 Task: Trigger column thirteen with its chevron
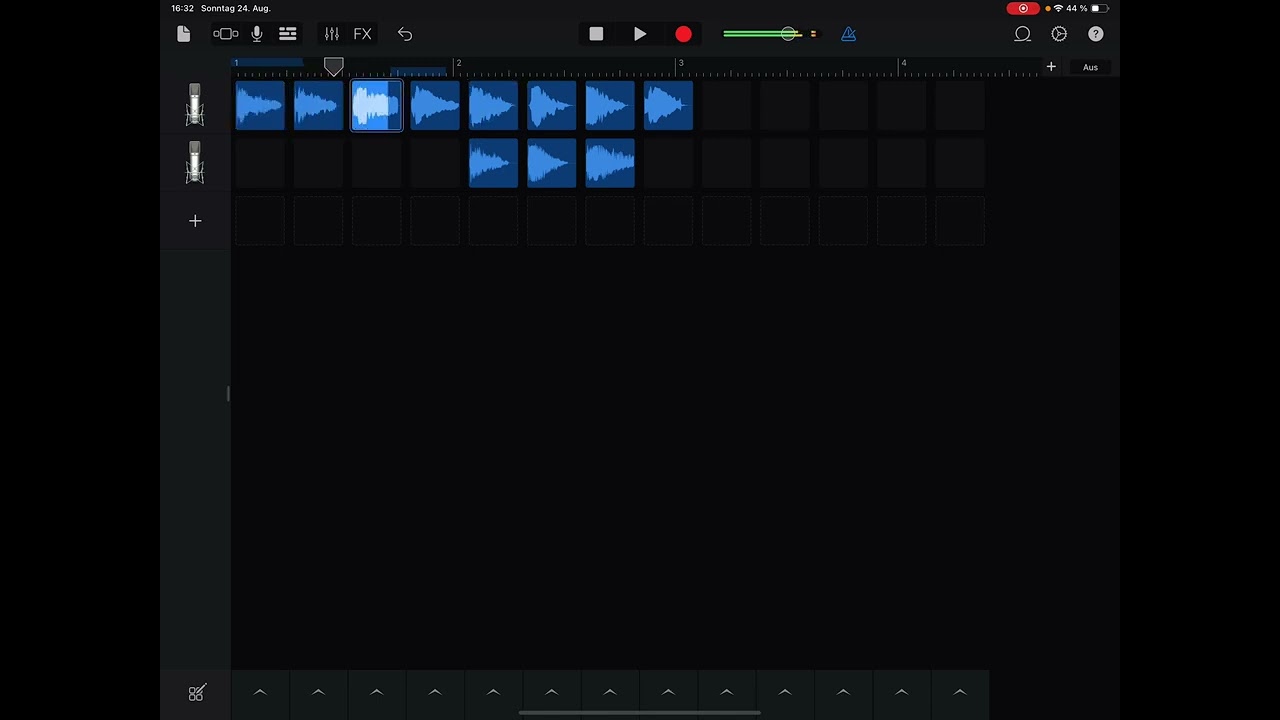[x=960, y=692]
